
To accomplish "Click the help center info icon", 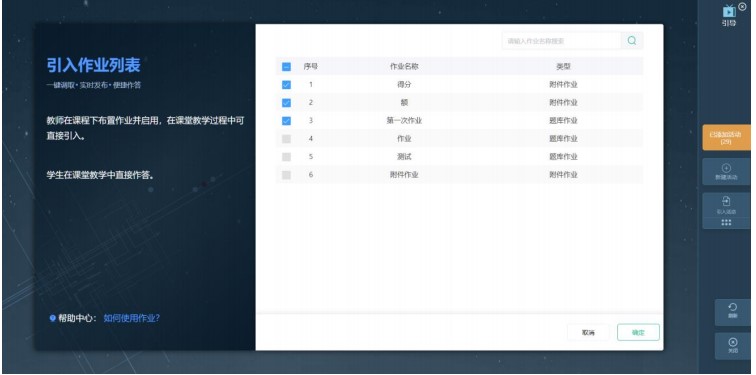I will coord(53,318).
